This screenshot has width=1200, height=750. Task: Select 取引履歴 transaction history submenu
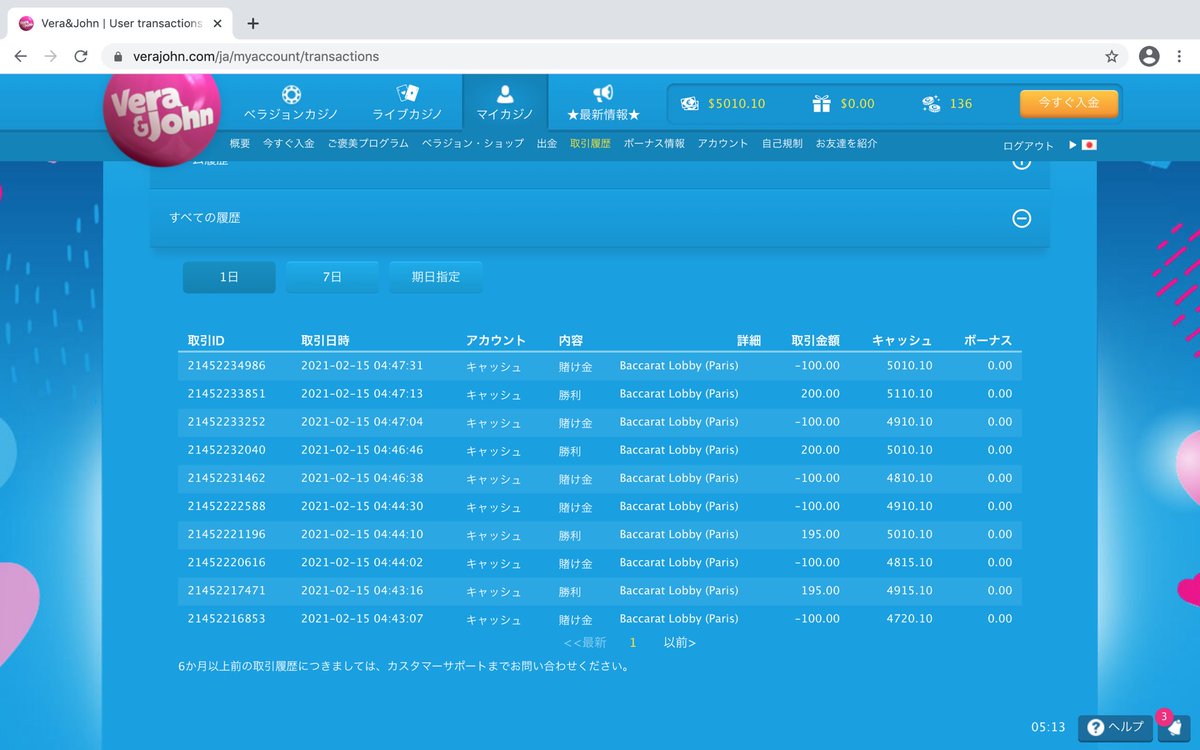click(590, 144)
